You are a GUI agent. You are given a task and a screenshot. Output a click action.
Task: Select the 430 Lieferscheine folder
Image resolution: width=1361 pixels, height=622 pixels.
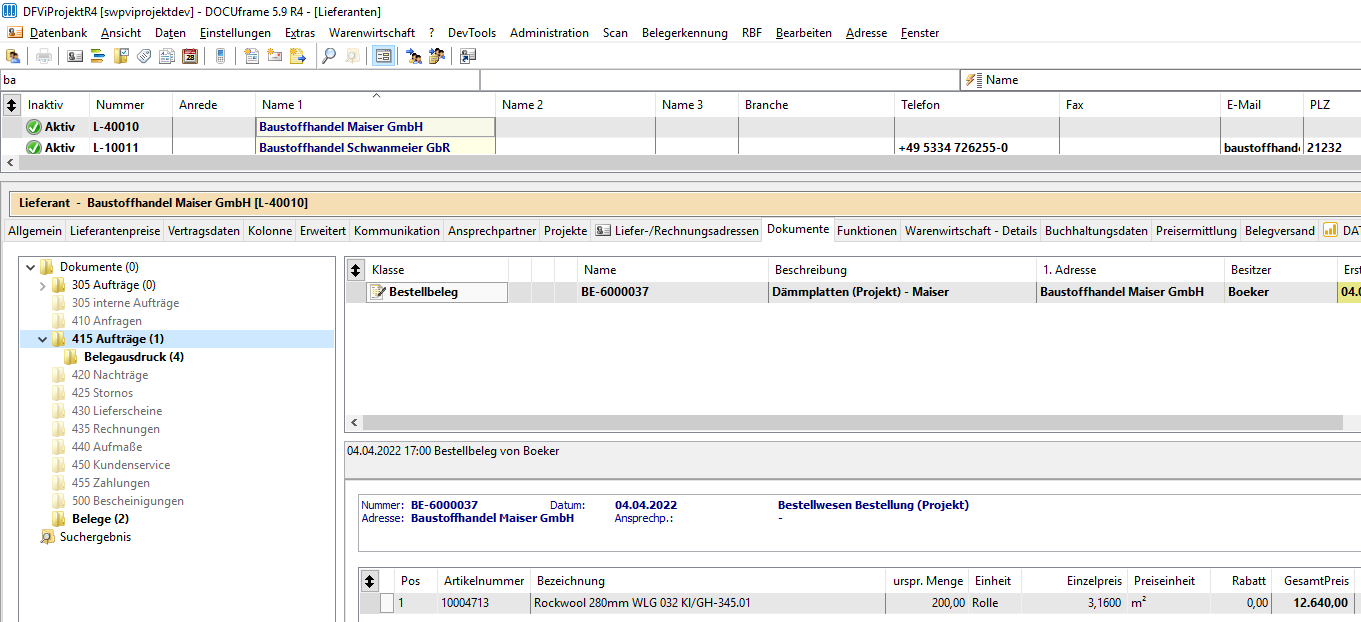117,411
